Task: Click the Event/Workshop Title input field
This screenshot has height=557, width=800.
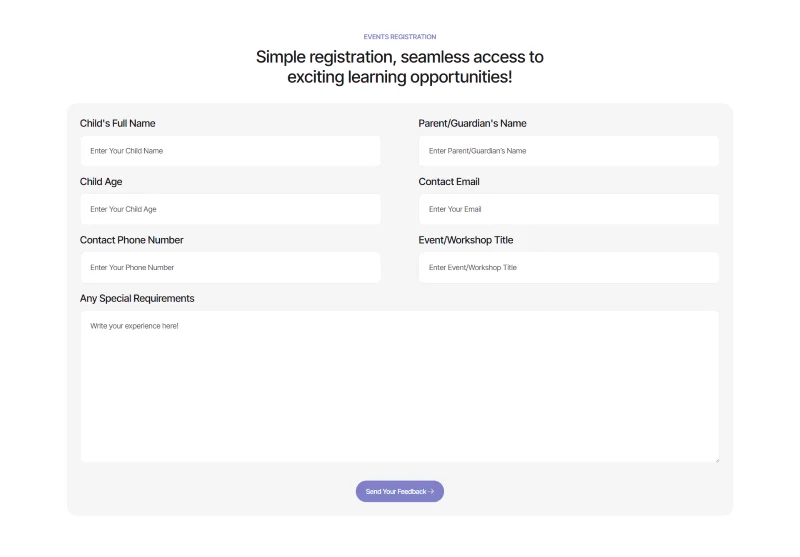Action: pyautogui.click(x=569, y=267)
